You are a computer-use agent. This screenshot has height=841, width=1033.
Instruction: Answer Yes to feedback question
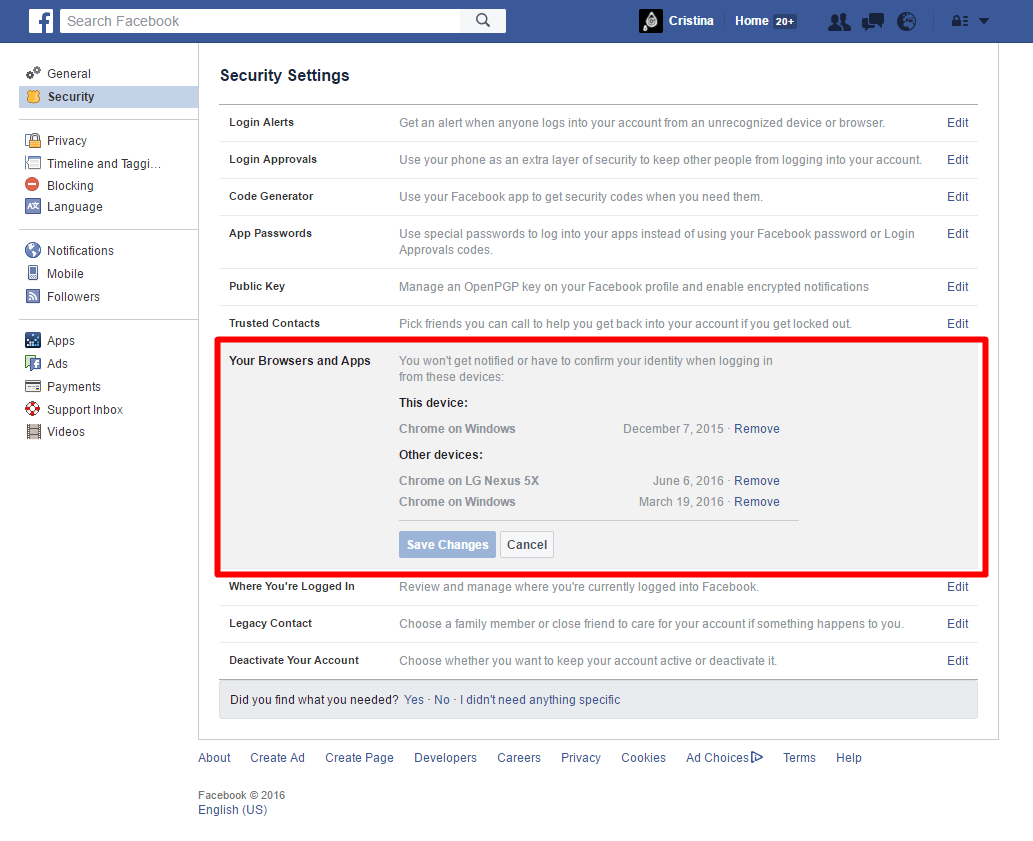coord(414,699)
